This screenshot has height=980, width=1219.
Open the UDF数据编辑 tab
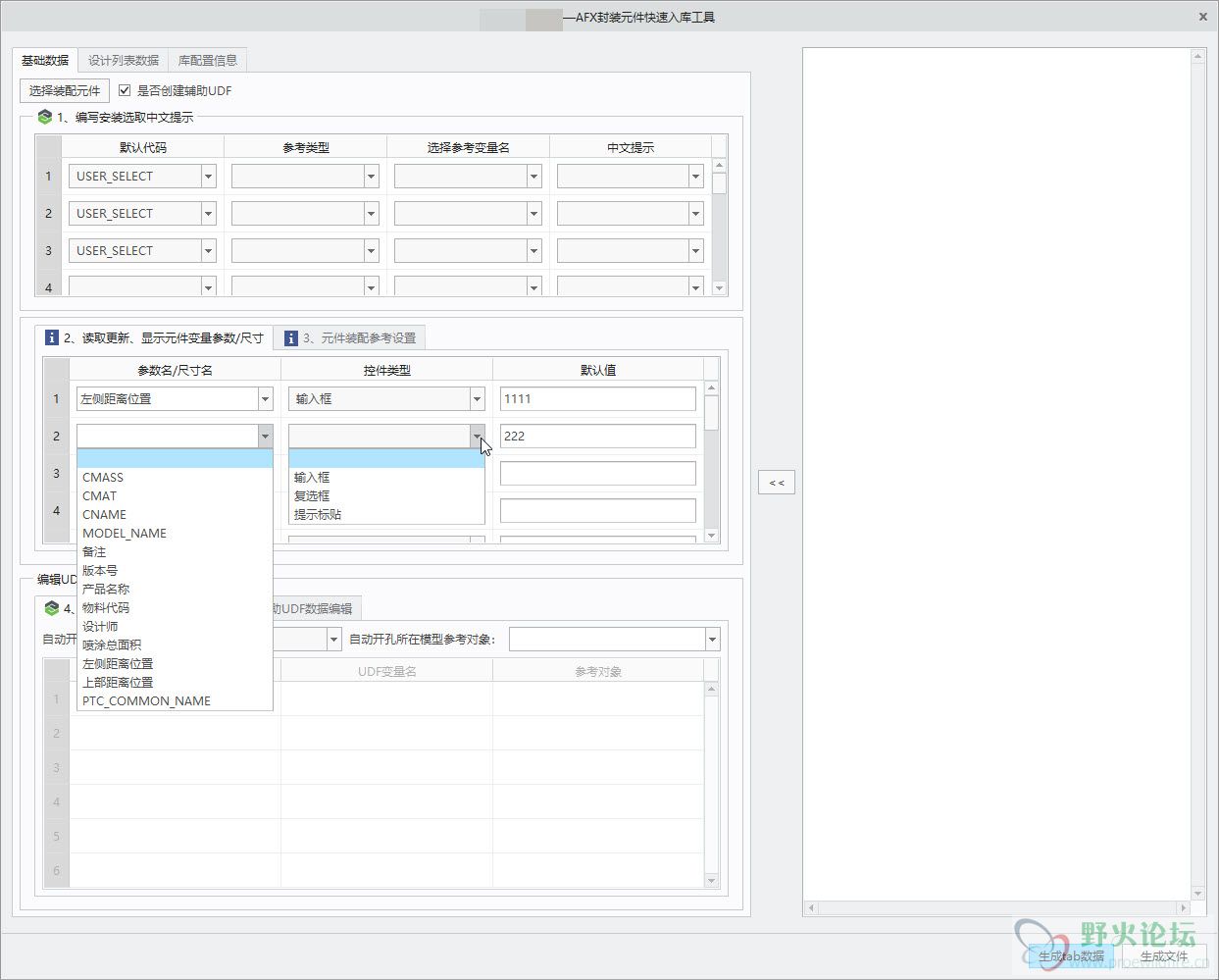[316, 608]
